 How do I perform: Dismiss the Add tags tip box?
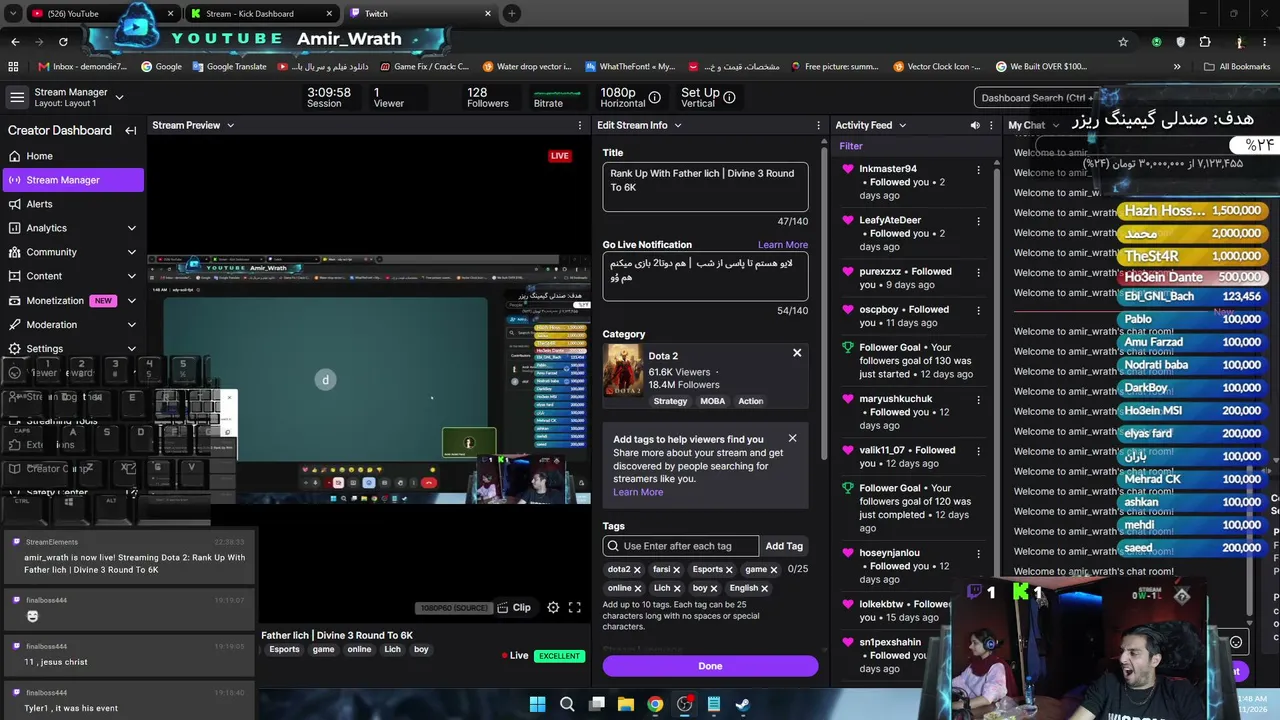coord(792,438)
